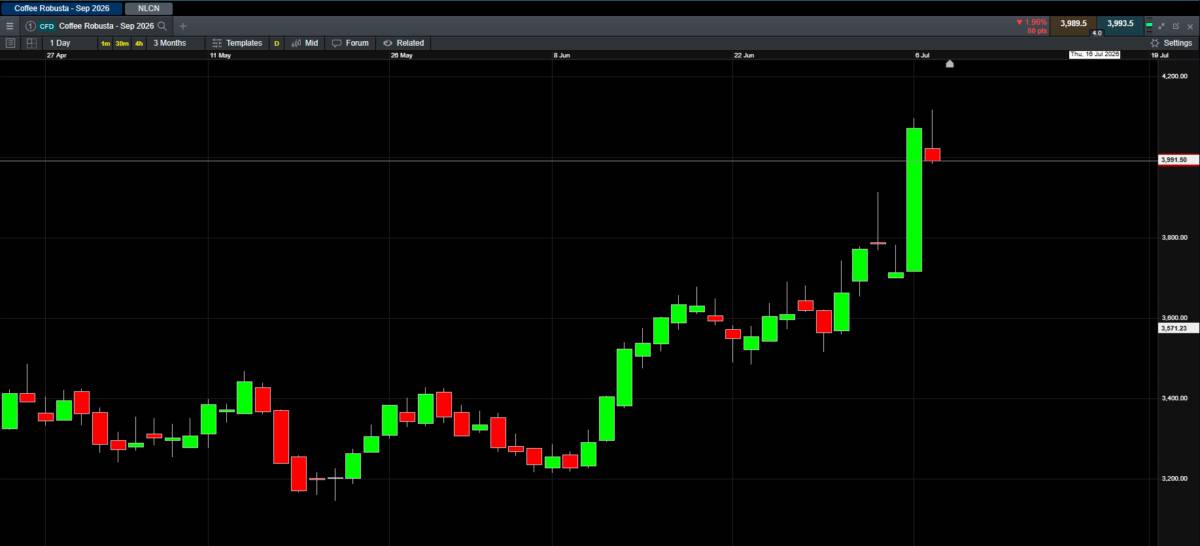
Task: Select the Coffee Robusta - Sep 2026 tab
Action: click(61, 8)
